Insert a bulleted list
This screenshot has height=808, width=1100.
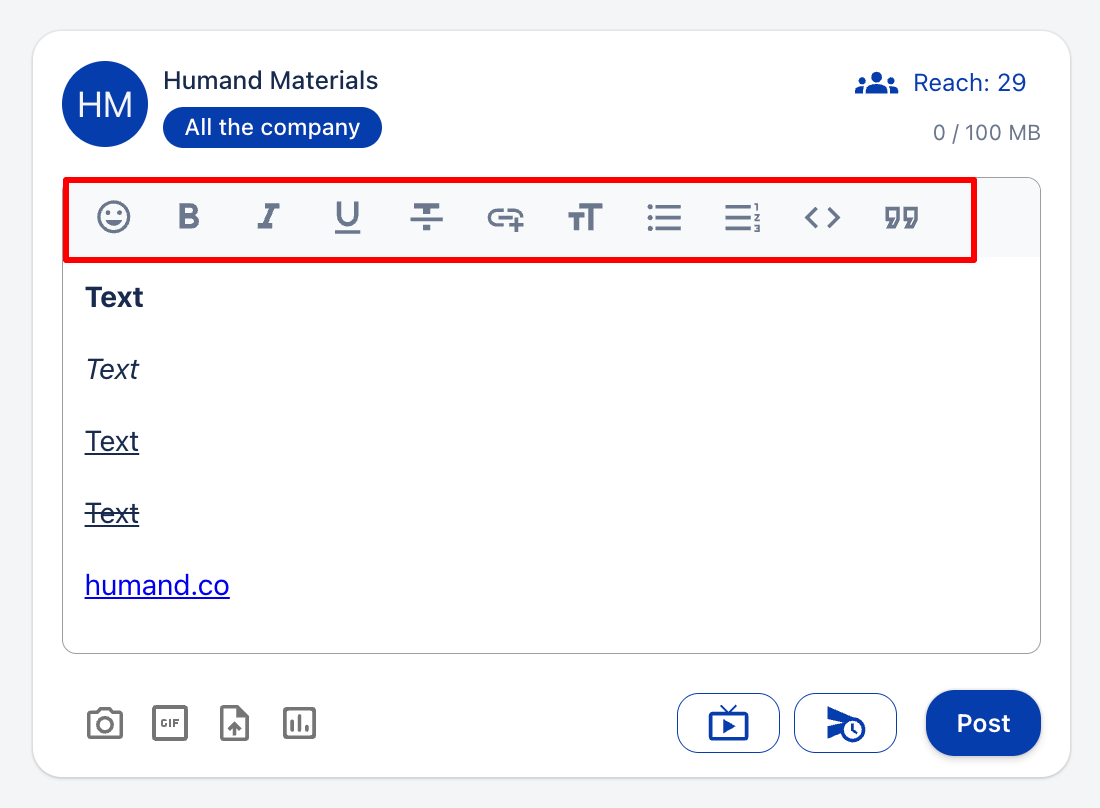(664, 217)
